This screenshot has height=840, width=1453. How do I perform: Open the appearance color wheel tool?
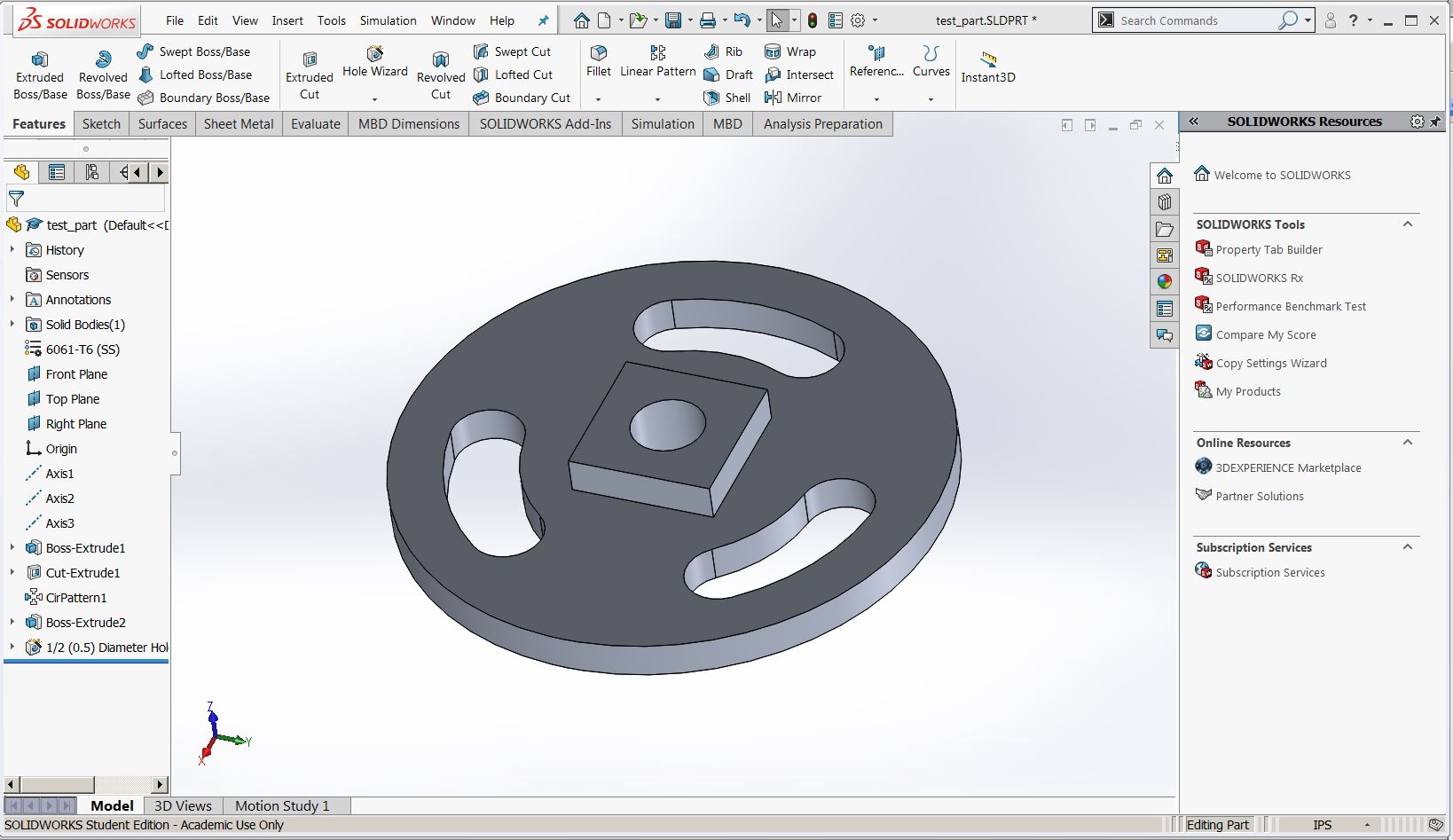(1164, 281)
